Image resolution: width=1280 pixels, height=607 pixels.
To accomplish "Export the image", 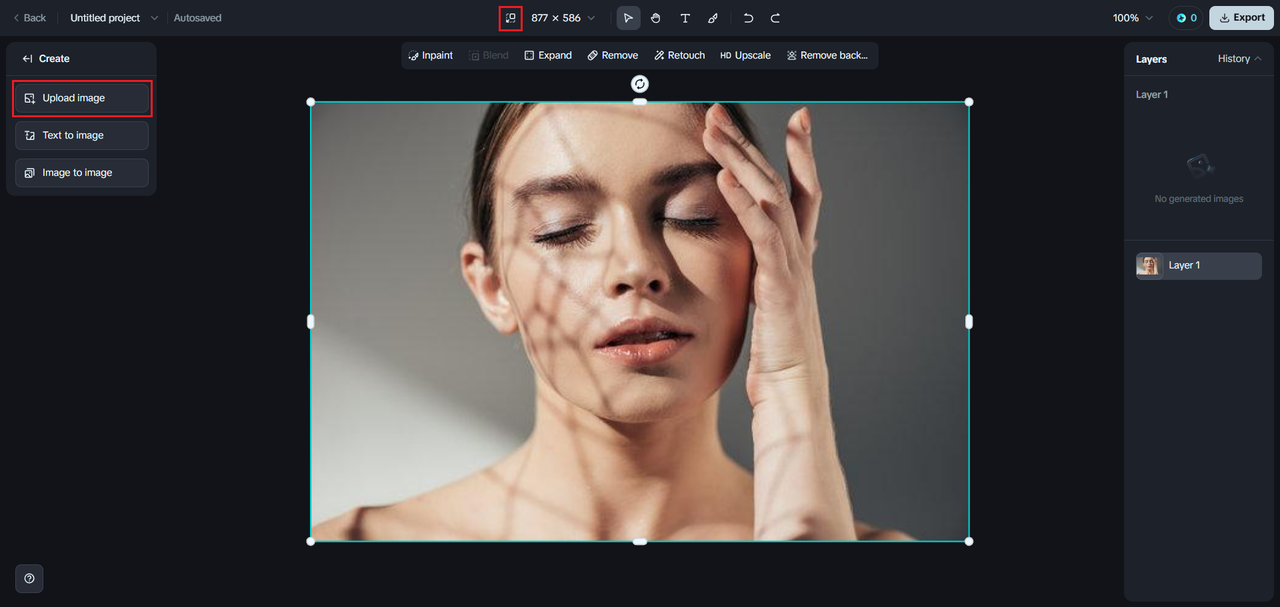I will coord(1241,18).
